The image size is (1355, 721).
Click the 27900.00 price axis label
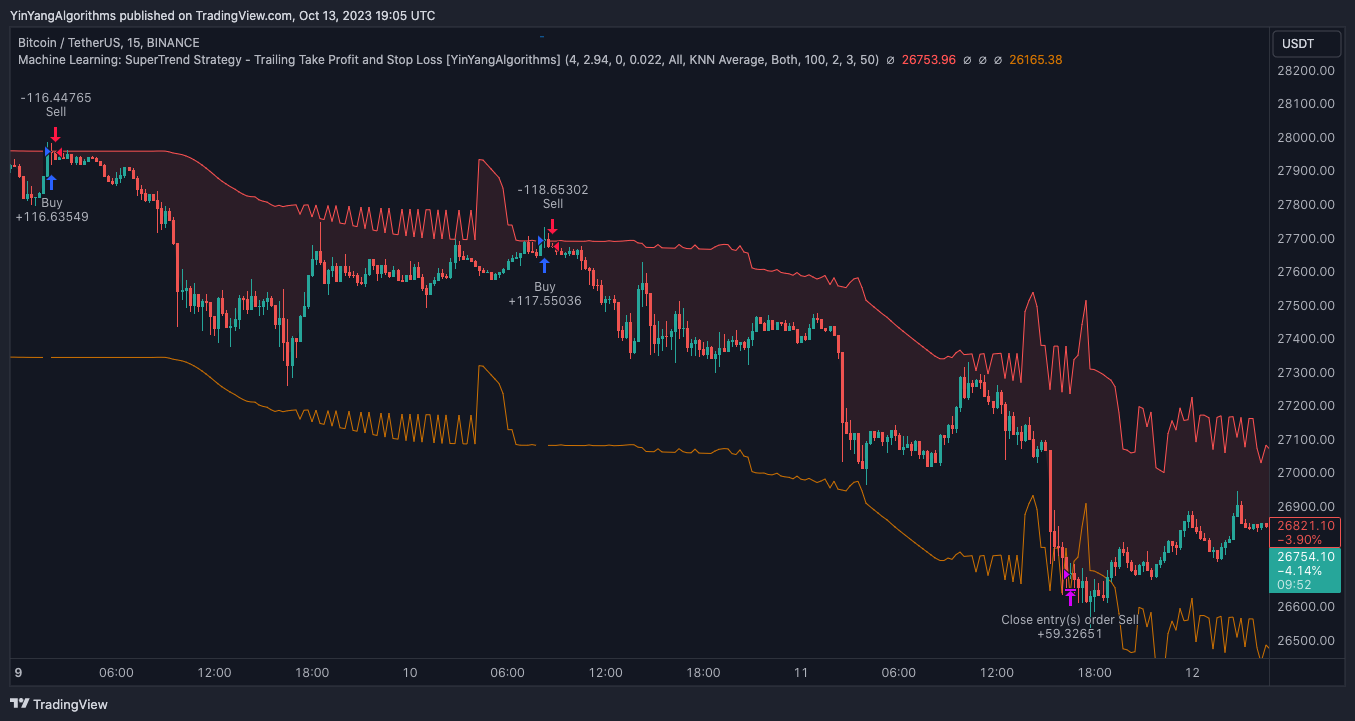coord(1306,171)
